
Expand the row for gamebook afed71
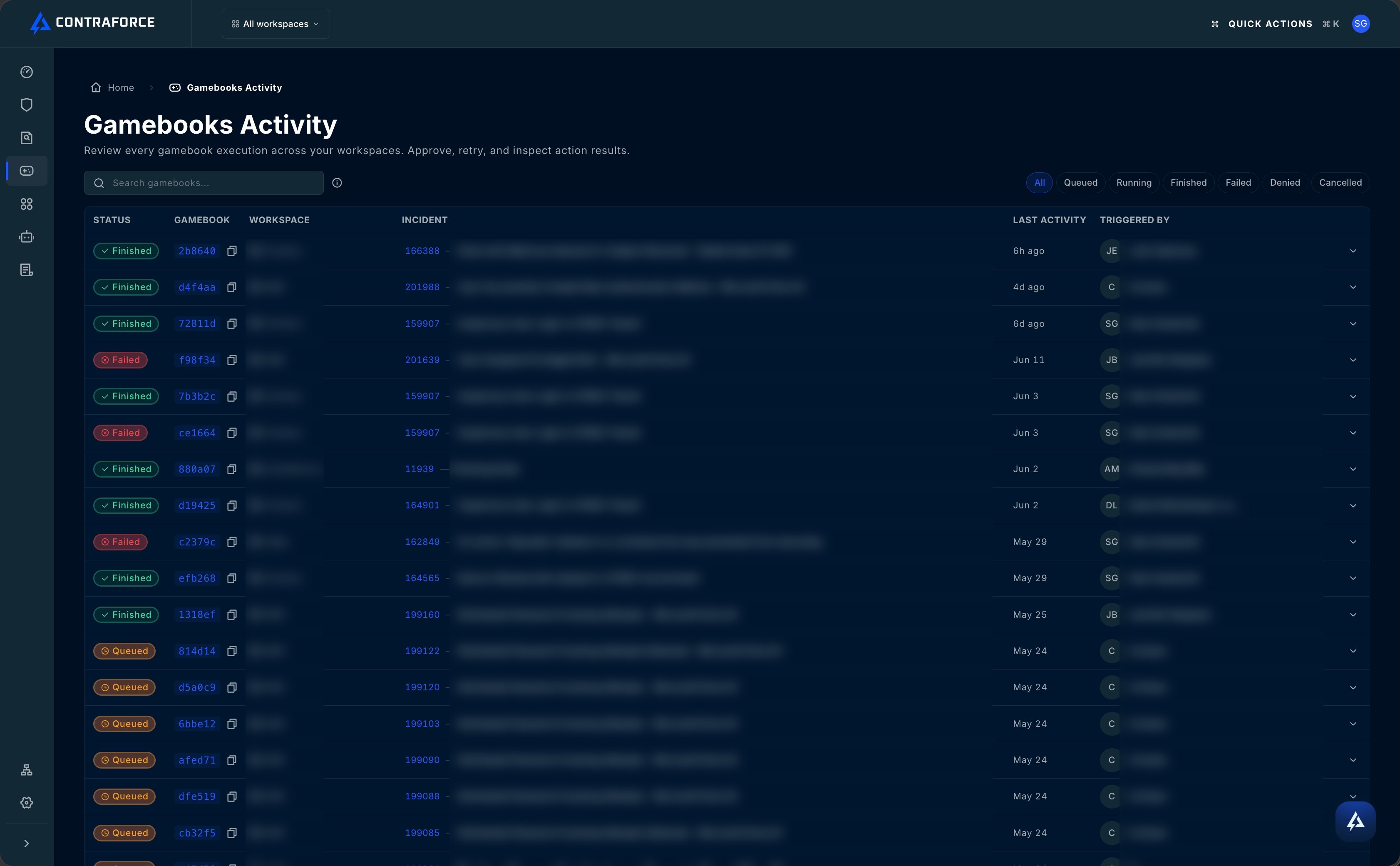tap(1353, 760)
